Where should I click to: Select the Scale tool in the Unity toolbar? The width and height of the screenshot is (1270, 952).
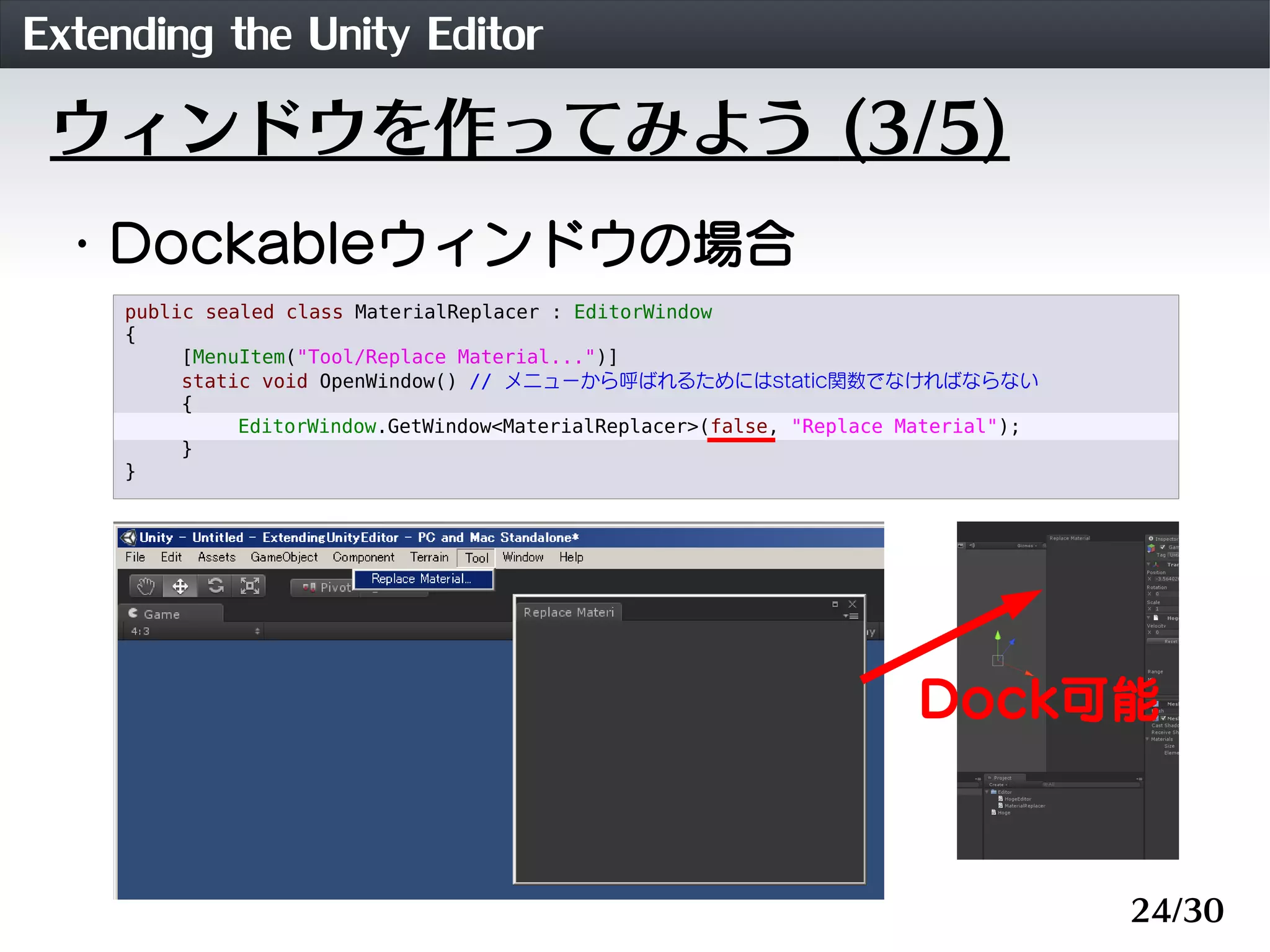[x=249, y=586]
